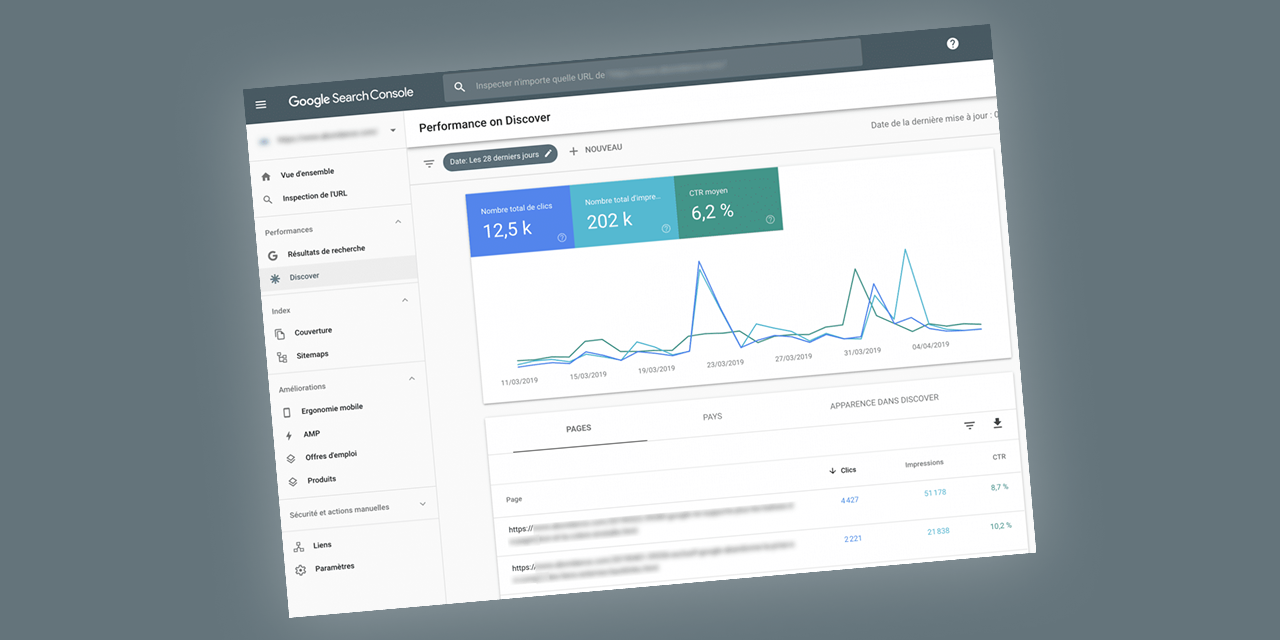Viewport: 1280px width, 640px height.
Task: Click the 2 221 clics value
Action: pos(853,539)
